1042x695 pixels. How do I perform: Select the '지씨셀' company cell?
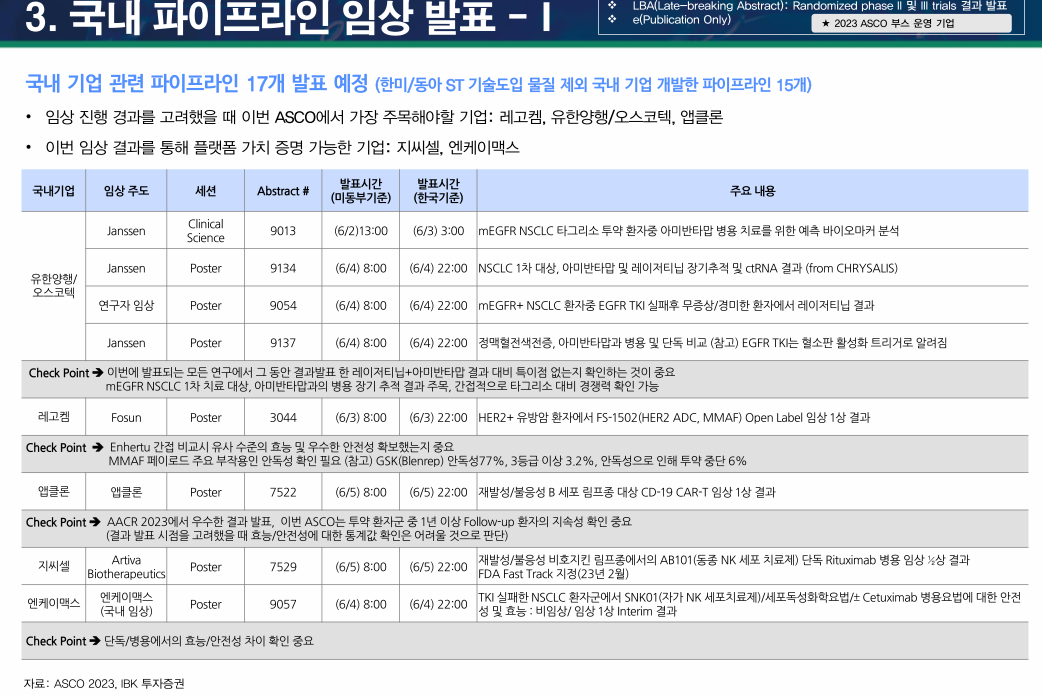tap(53, 566)
